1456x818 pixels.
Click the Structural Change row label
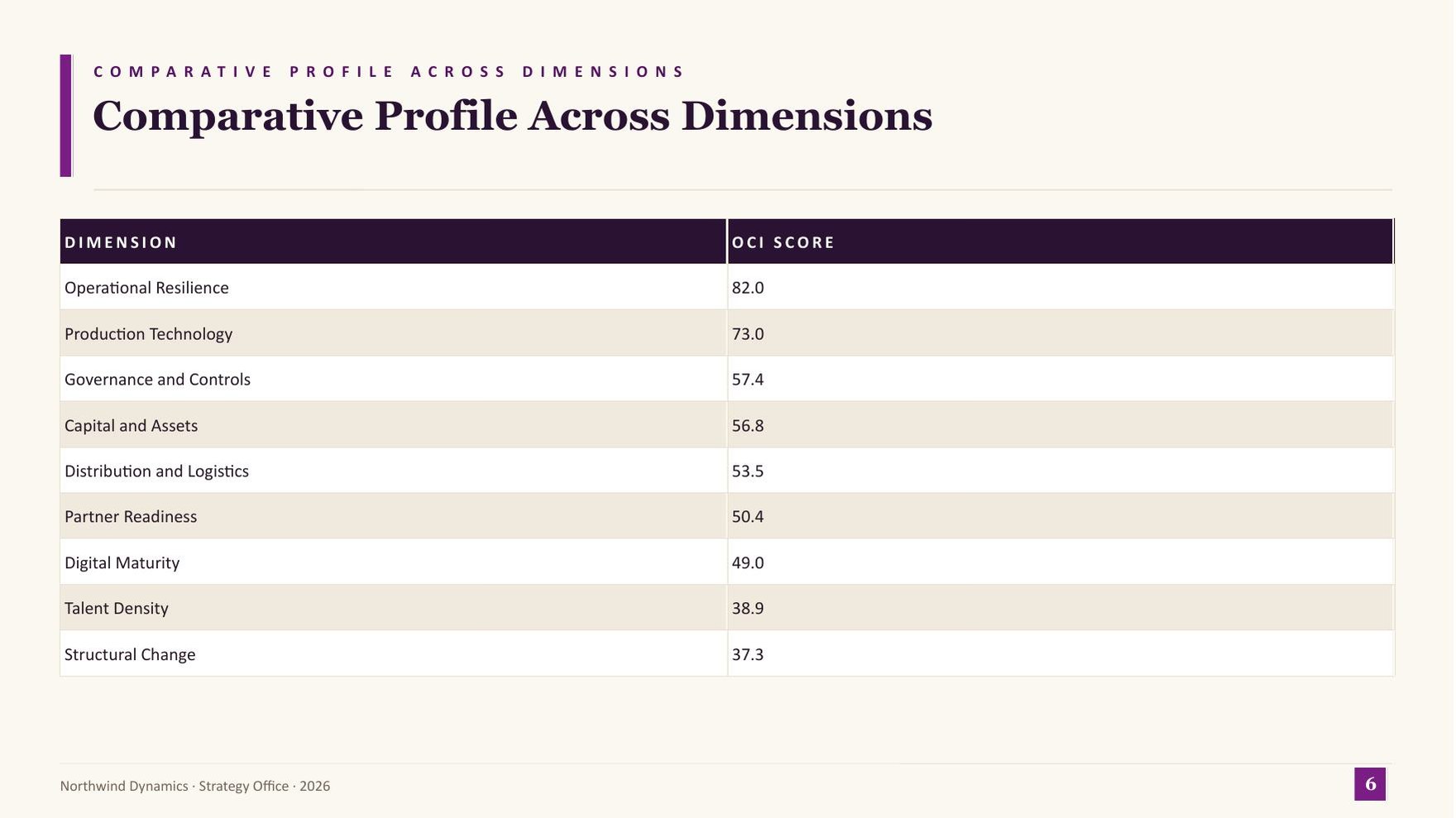click(x=130, y=654)
